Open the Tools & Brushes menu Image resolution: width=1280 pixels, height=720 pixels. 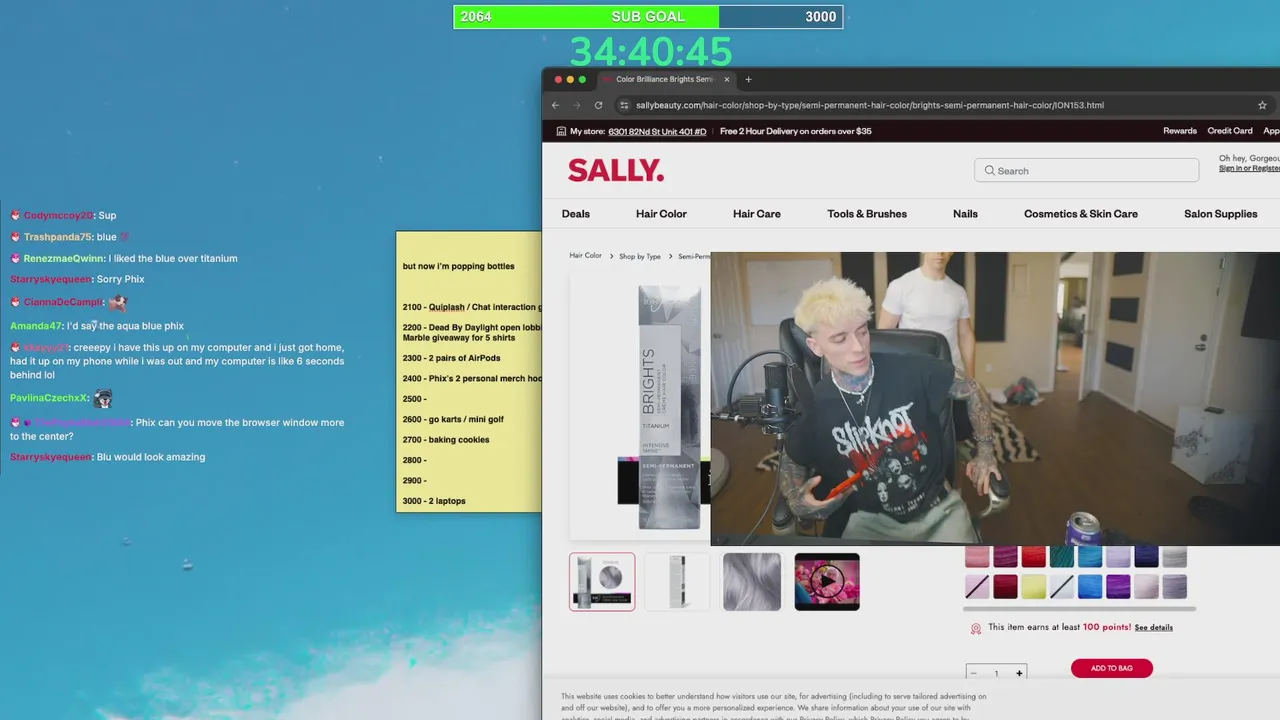(x=867, y=214)
